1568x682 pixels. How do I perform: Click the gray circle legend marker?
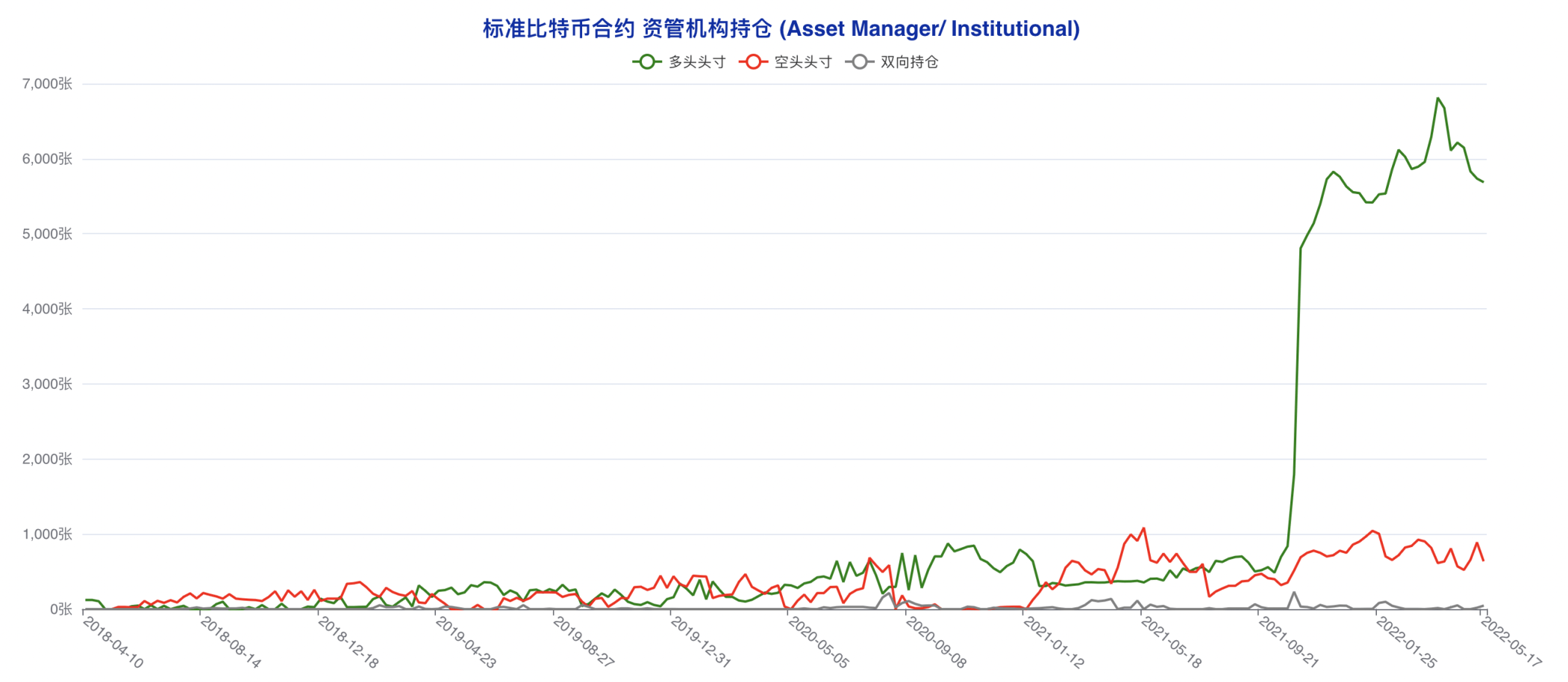[859, 62]
